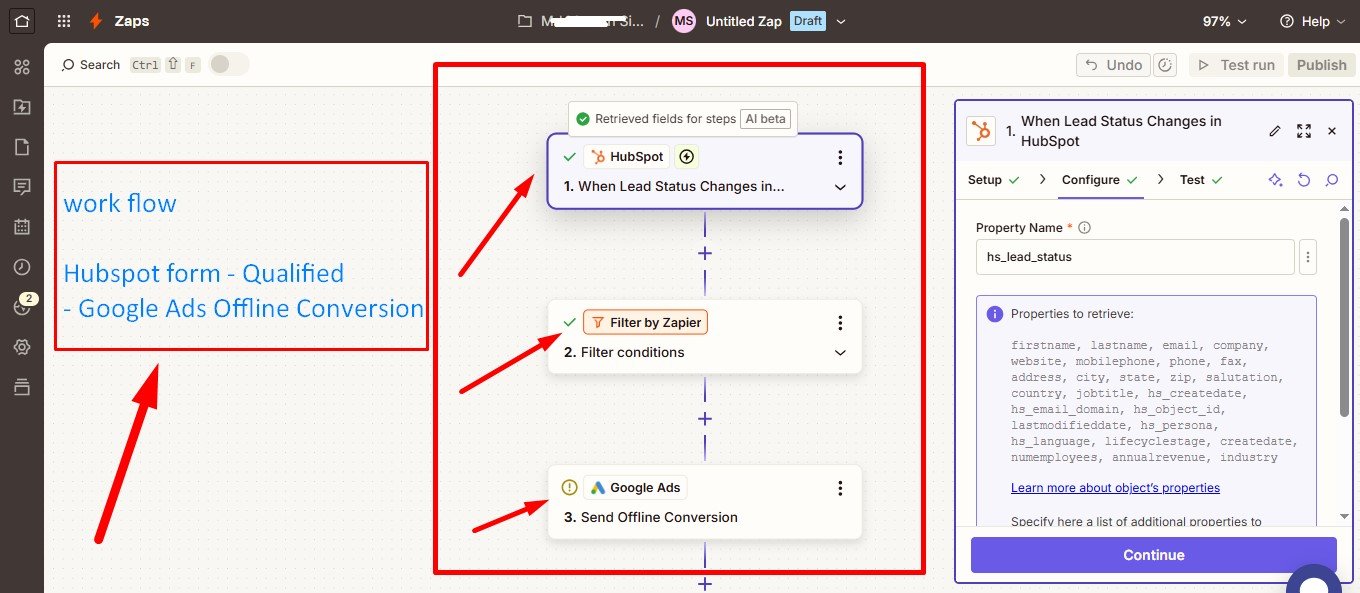Click the hs_lead_status Property Name field
This screenshot has width=1360, height=593.
[1135, 257]
